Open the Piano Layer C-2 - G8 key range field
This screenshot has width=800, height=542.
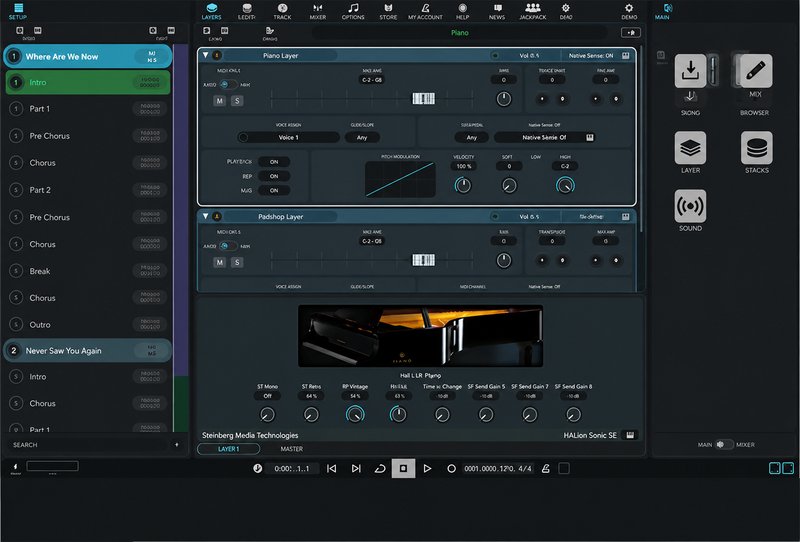(x=372, y=80)
